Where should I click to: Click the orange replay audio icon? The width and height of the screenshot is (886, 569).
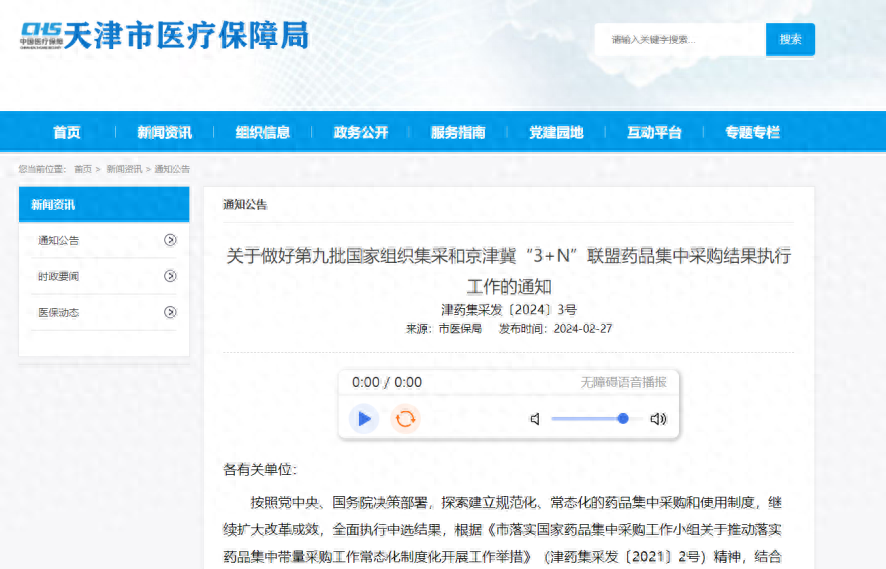pyautogui.click(x=405, y=419)
